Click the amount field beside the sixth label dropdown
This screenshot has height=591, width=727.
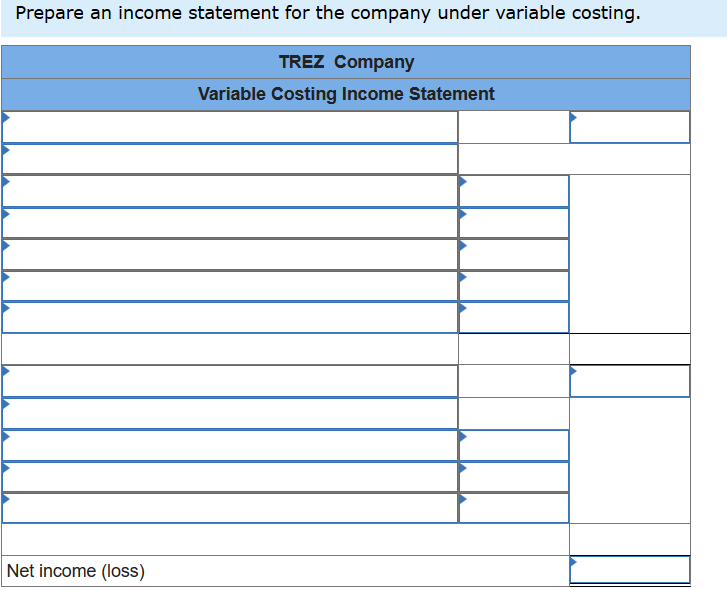(514, 286)
